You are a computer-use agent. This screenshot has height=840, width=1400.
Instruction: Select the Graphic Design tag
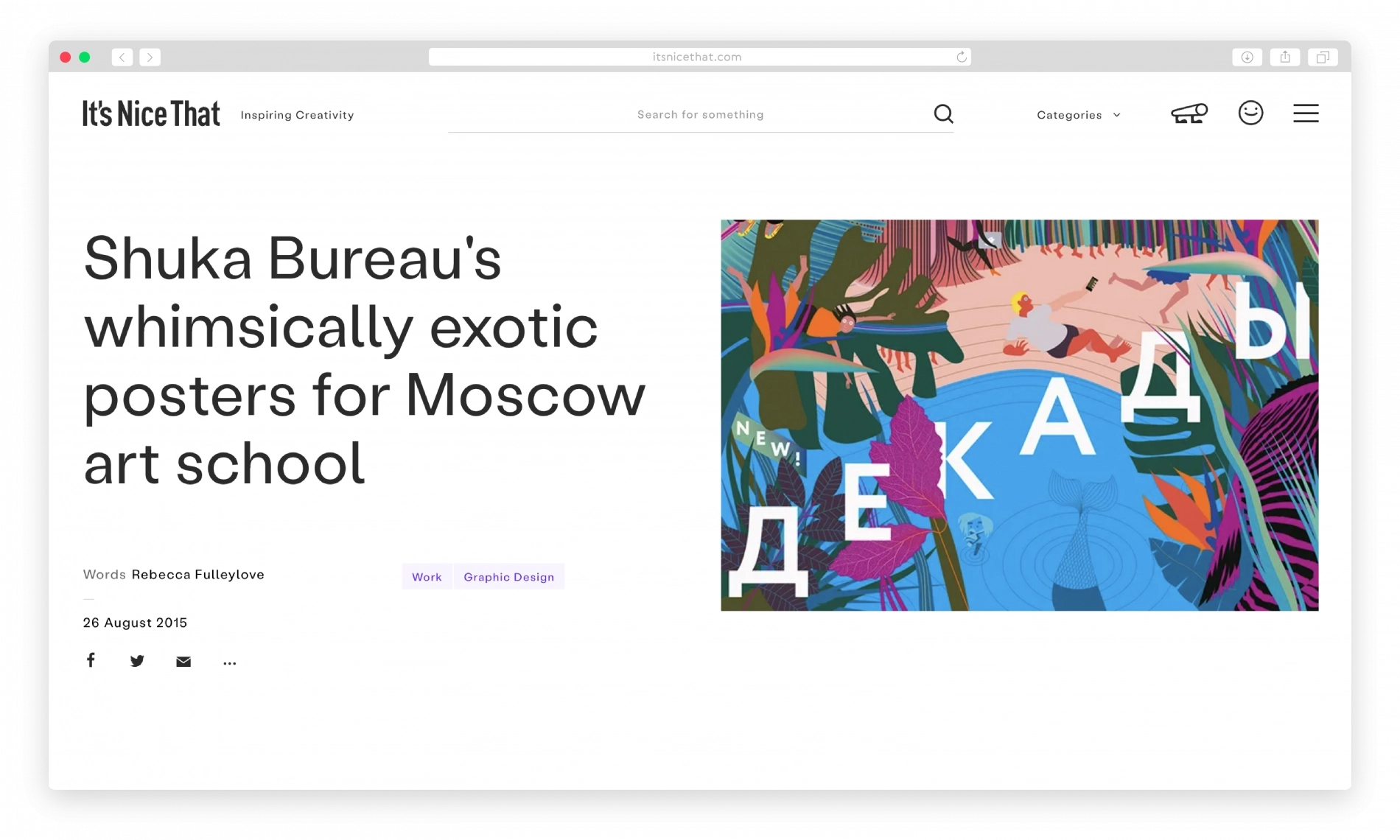pyautogui.click(x=508, y=577)
